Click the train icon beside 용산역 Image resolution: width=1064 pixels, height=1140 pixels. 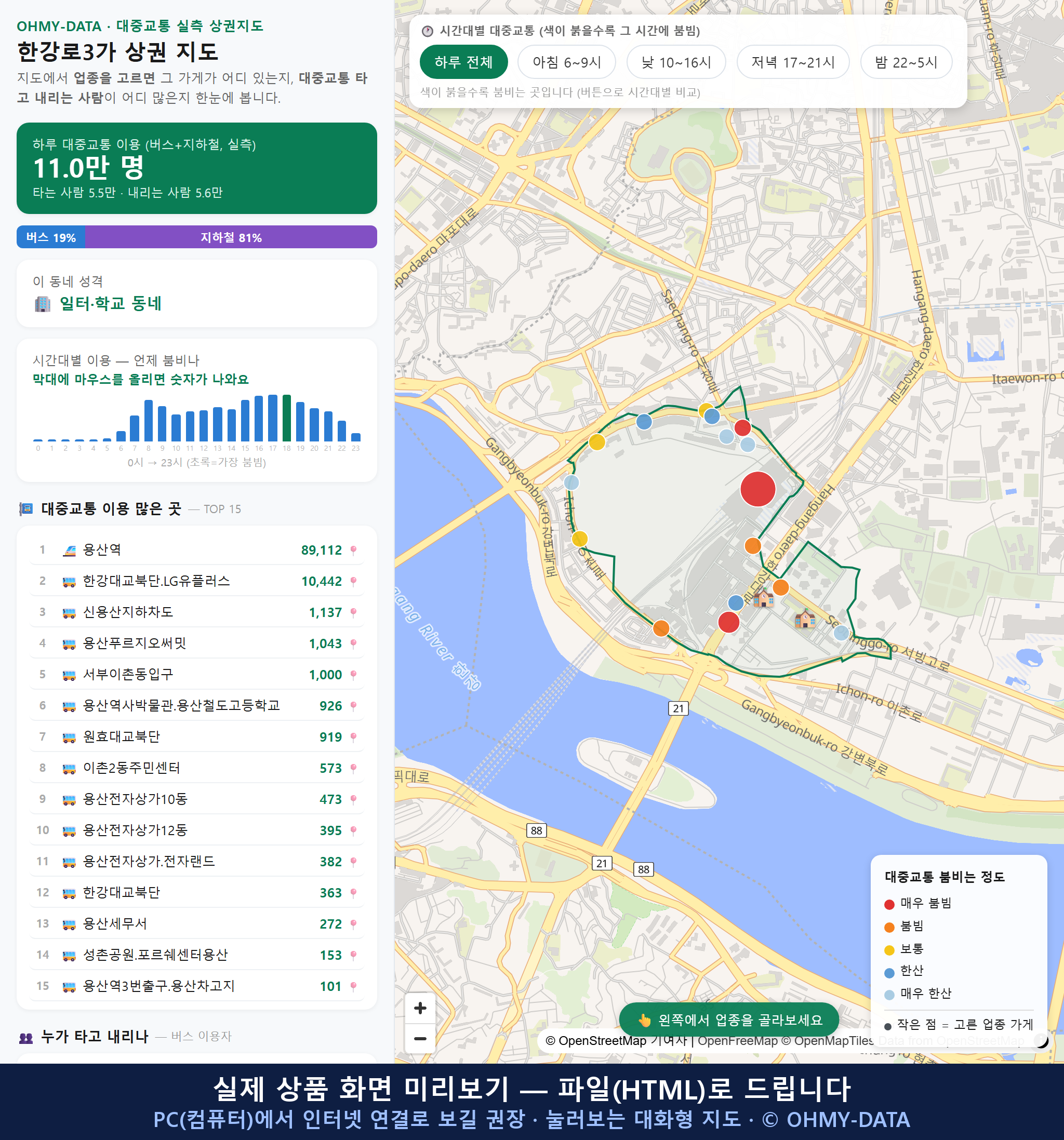click(x=69, y=551)
